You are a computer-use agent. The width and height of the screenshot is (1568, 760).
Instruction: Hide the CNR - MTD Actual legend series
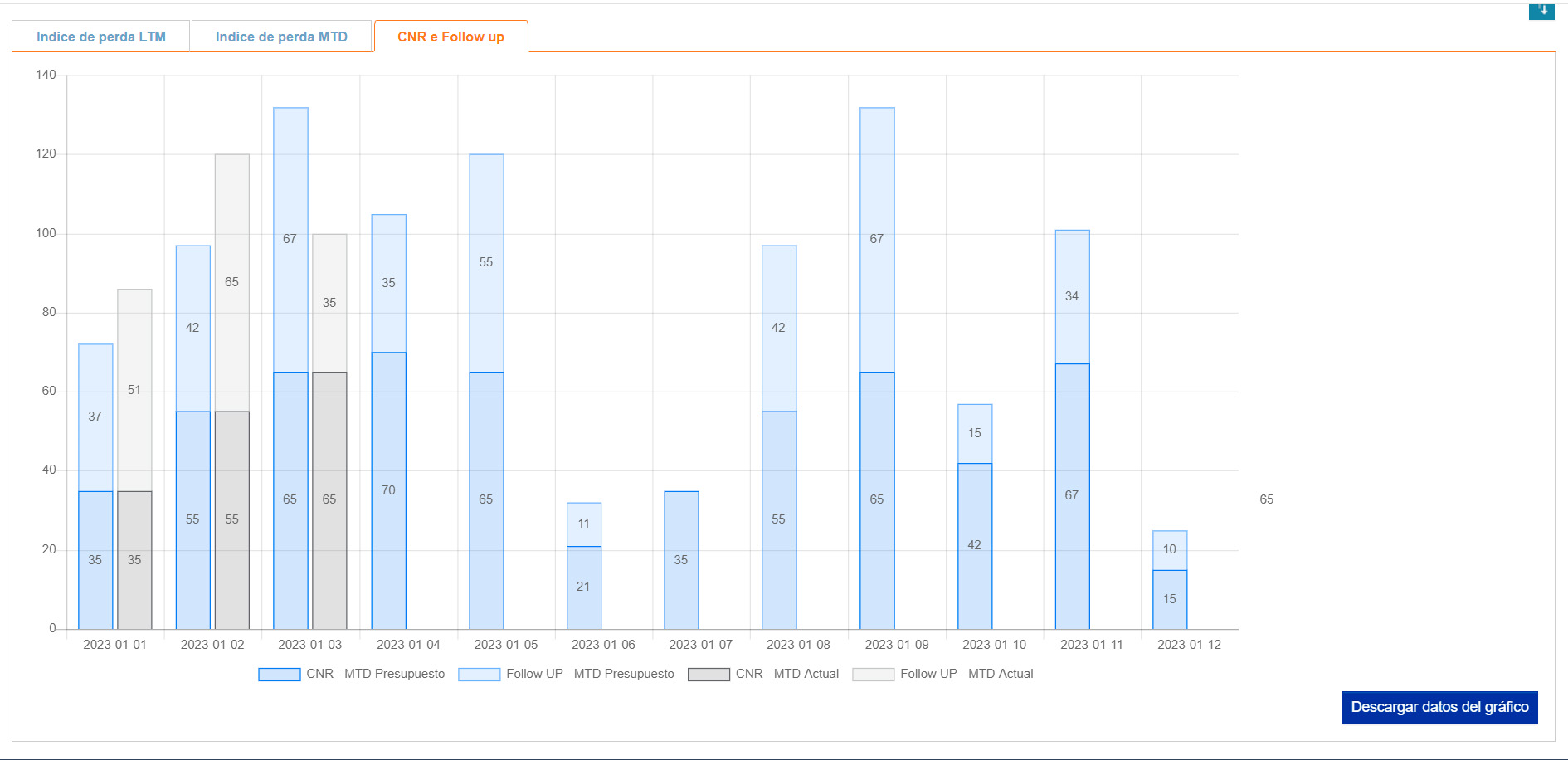pyautogui.click(x=709, y=675)
